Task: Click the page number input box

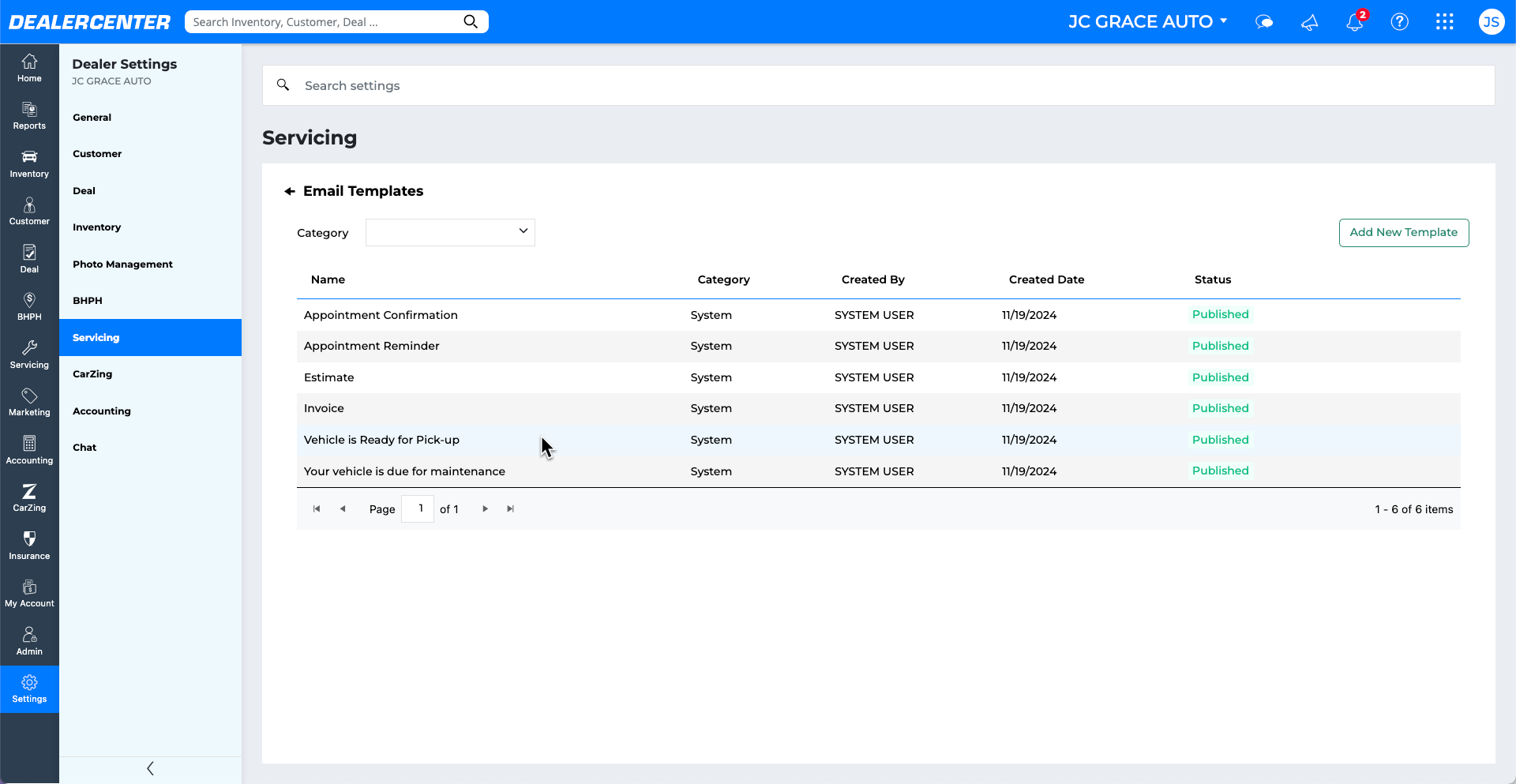Action: tap(418, 508)
